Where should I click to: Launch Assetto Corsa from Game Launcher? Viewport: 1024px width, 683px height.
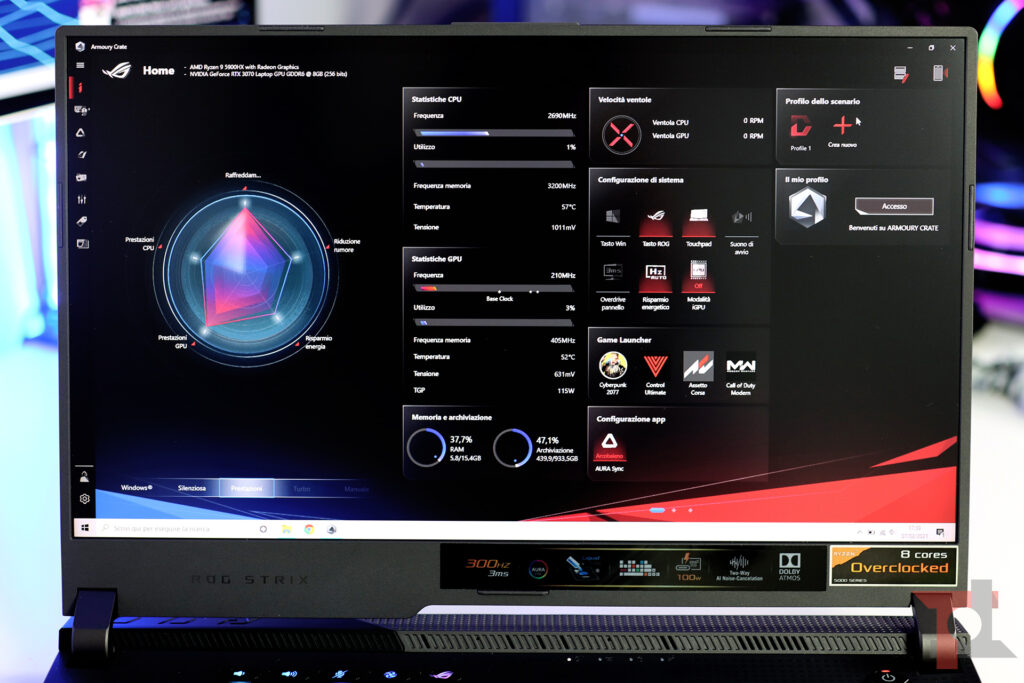(x=700, y=366)
